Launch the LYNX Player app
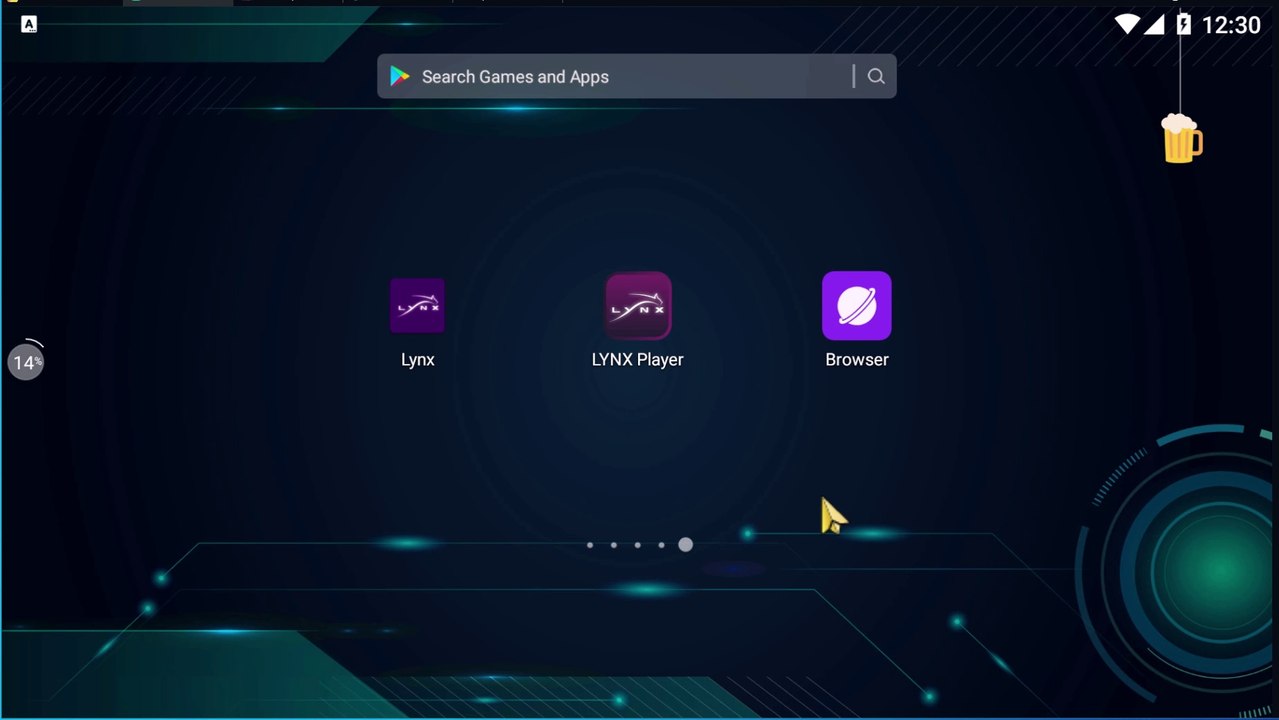Image resolution: width=1279 pixels, height=720 pixels. coord(638,306)
